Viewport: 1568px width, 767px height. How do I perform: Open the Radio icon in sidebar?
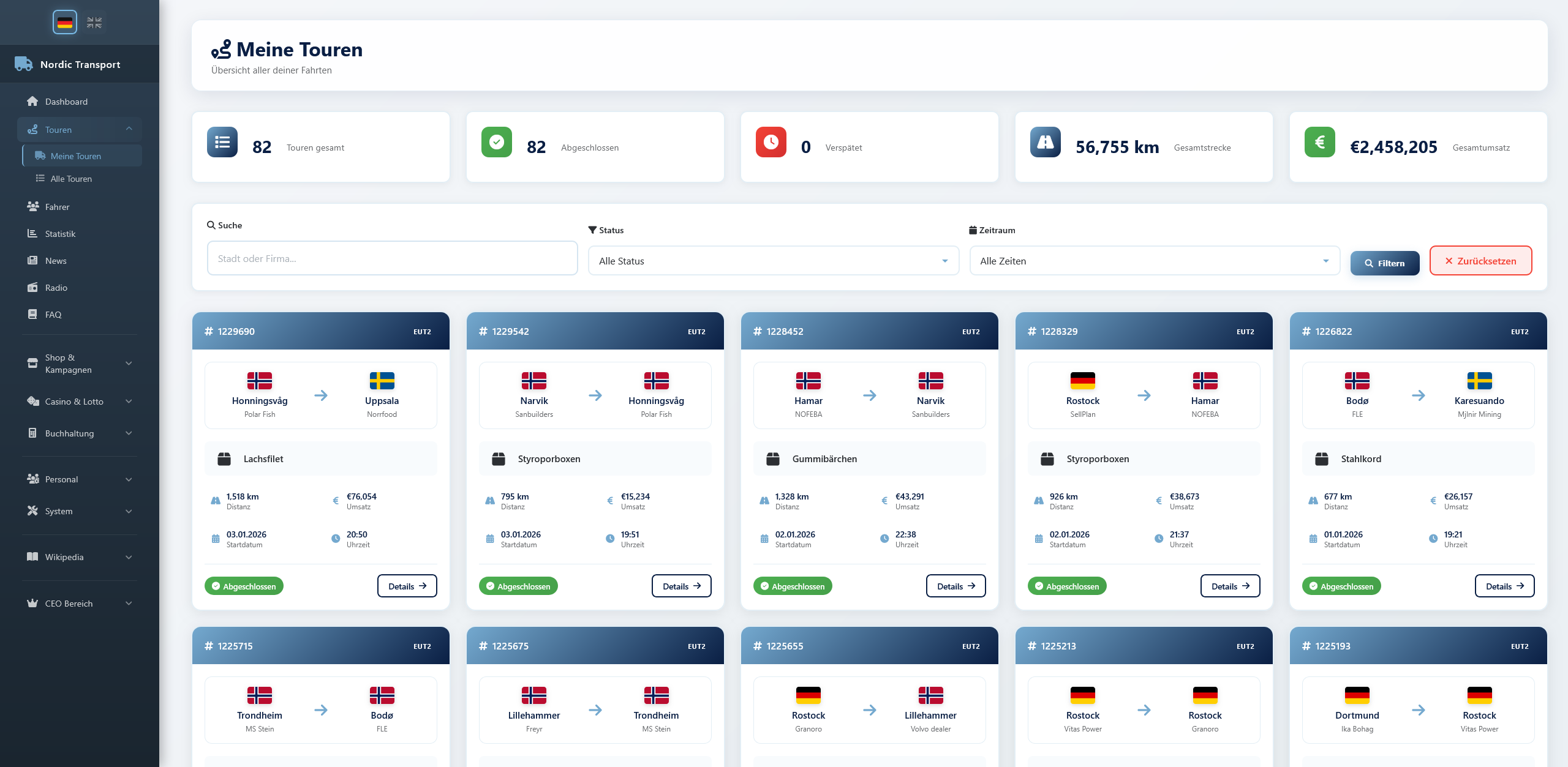32,287
